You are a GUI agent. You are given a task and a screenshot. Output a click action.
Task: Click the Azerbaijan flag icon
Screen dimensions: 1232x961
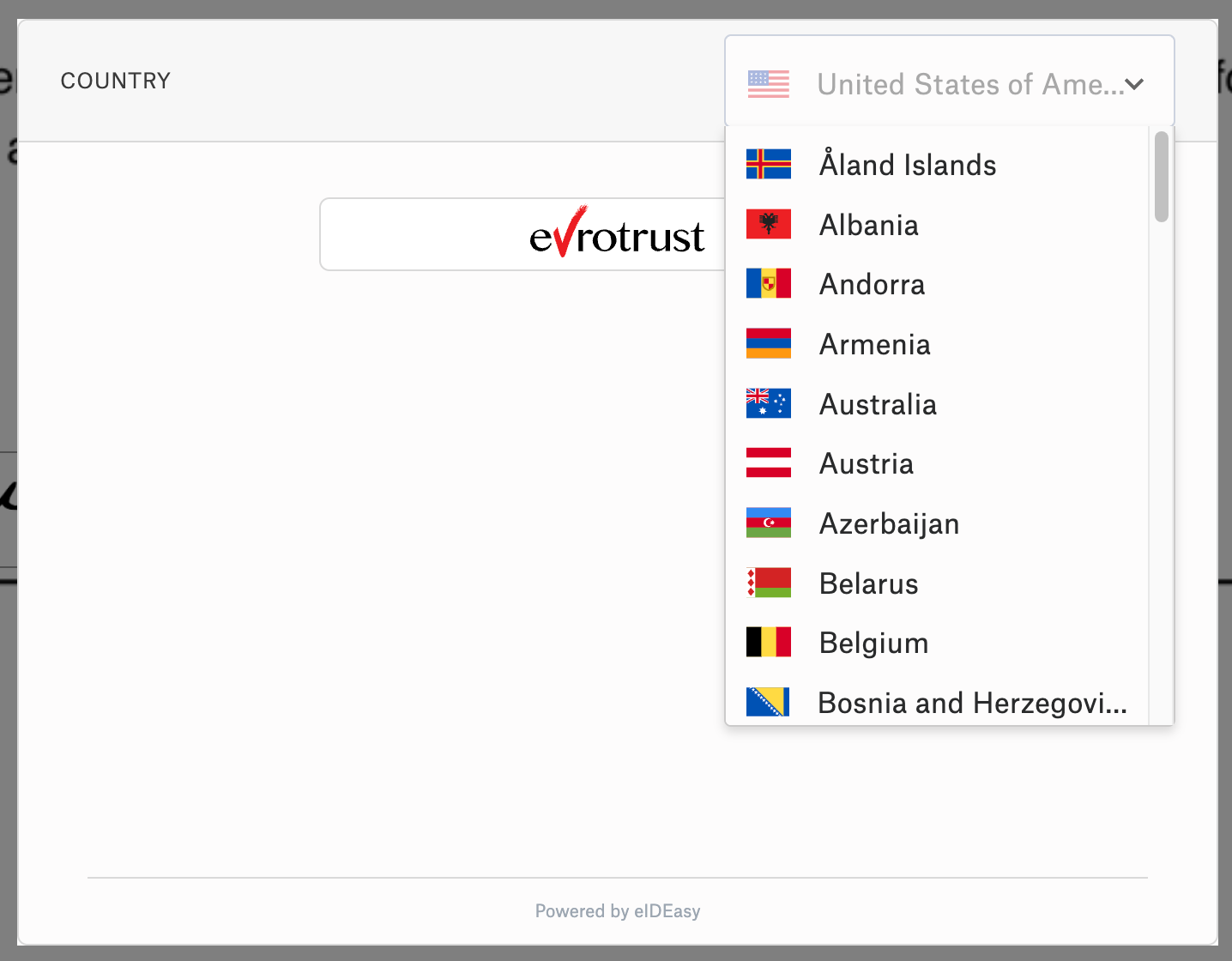click(769, 523)
